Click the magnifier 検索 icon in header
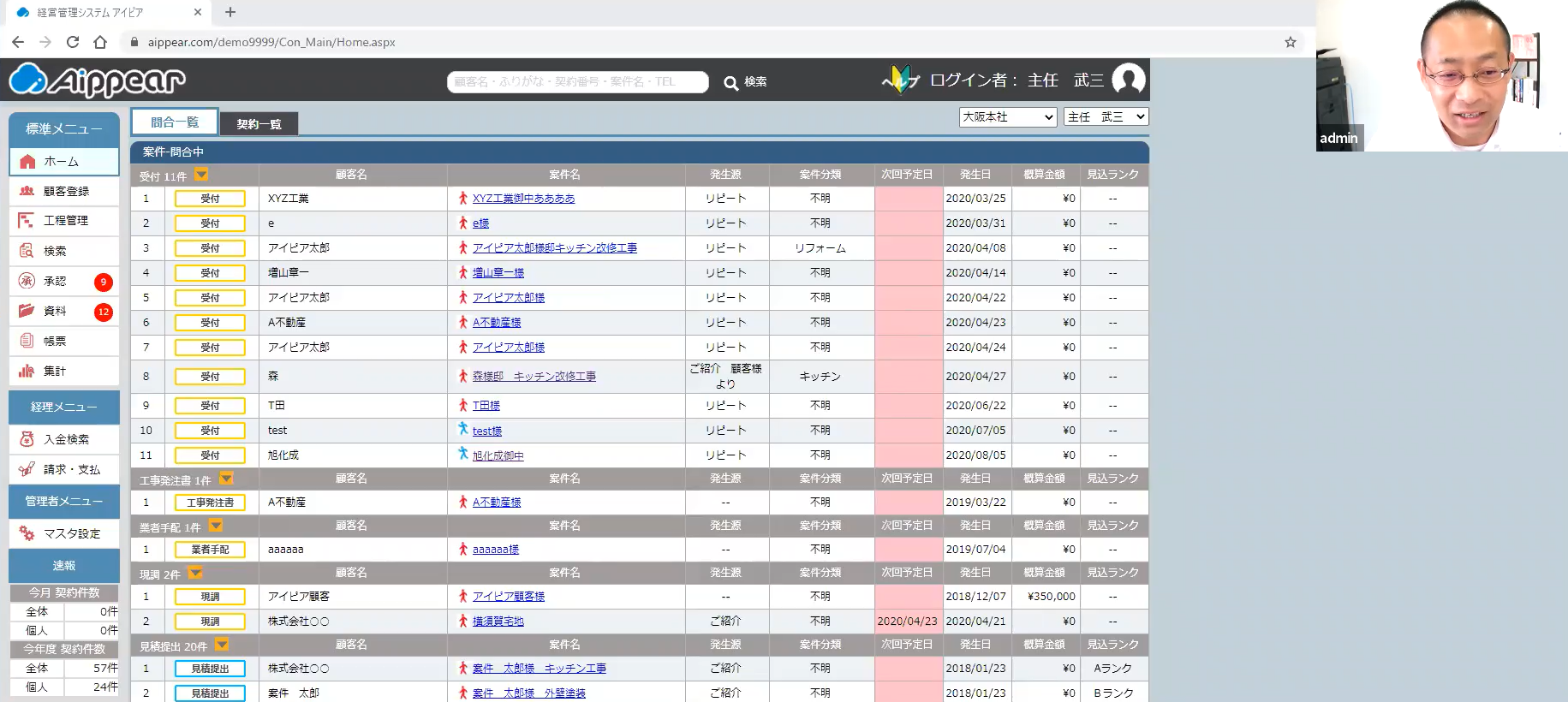Image resolution: width=1568 pixels, height=702 pixels. click(731, 83)
